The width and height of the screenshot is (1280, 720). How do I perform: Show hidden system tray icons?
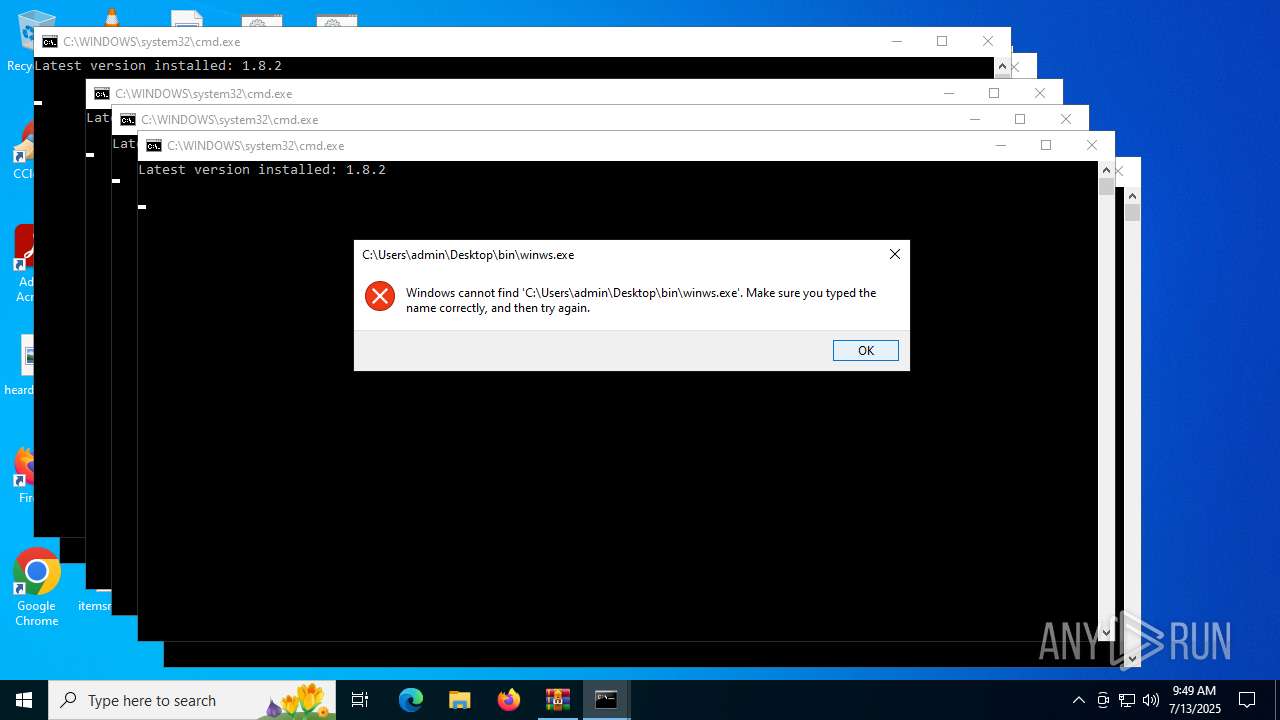click(x=1078, y=700)
